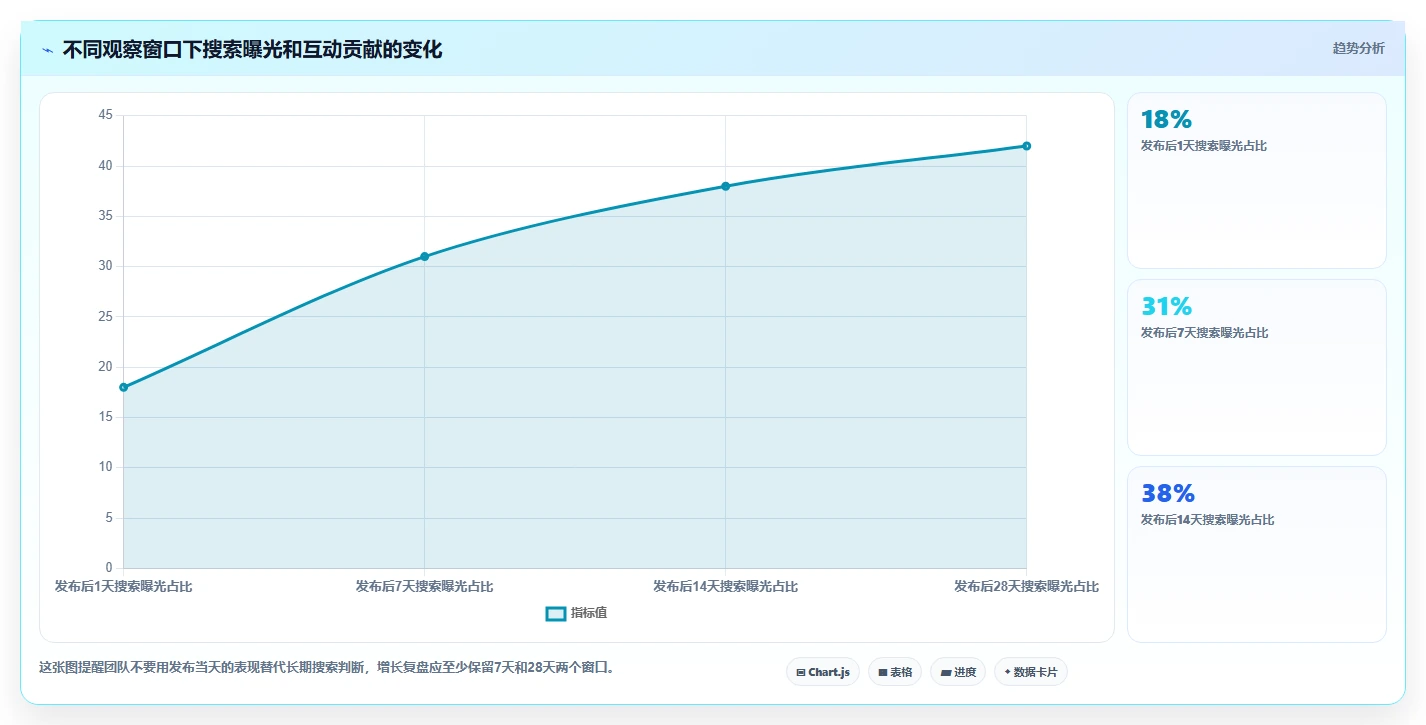Viewport: 1426px width, 725px height.
Task: Select the 数据卡片 tag chip
Action: pyautogui.click(x=1031, y=672)
